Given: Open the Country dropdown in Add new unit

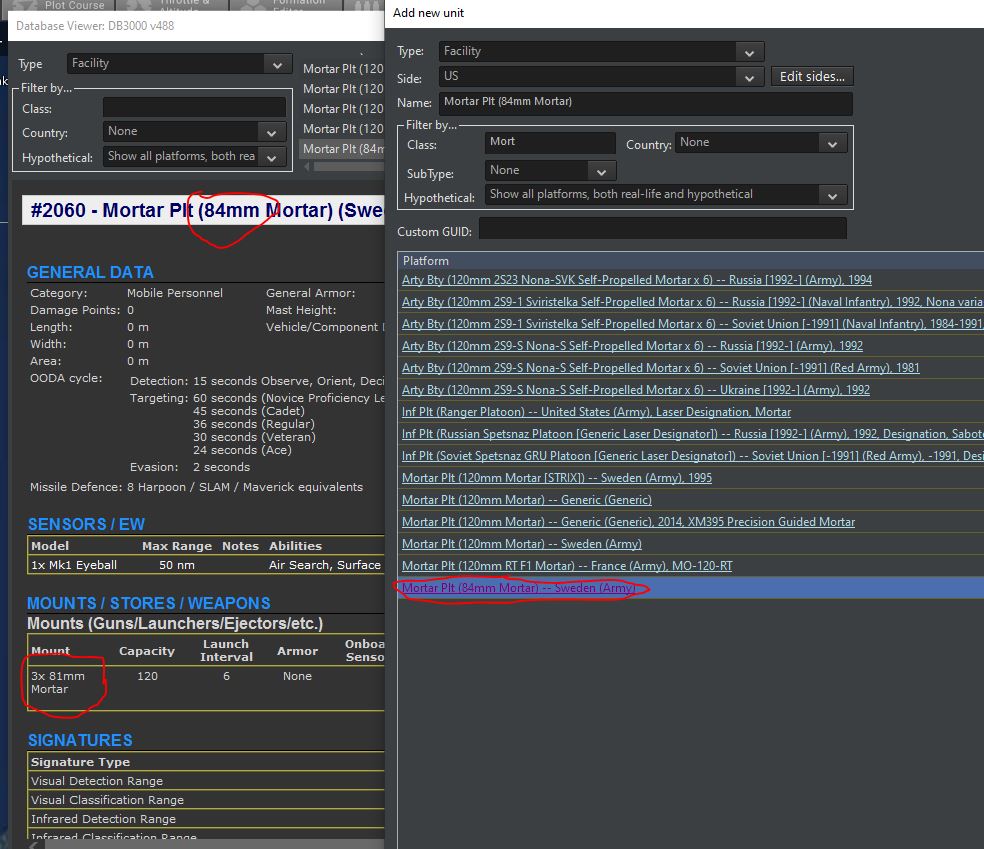Looking at the screenshot, I should click(761, 143).
